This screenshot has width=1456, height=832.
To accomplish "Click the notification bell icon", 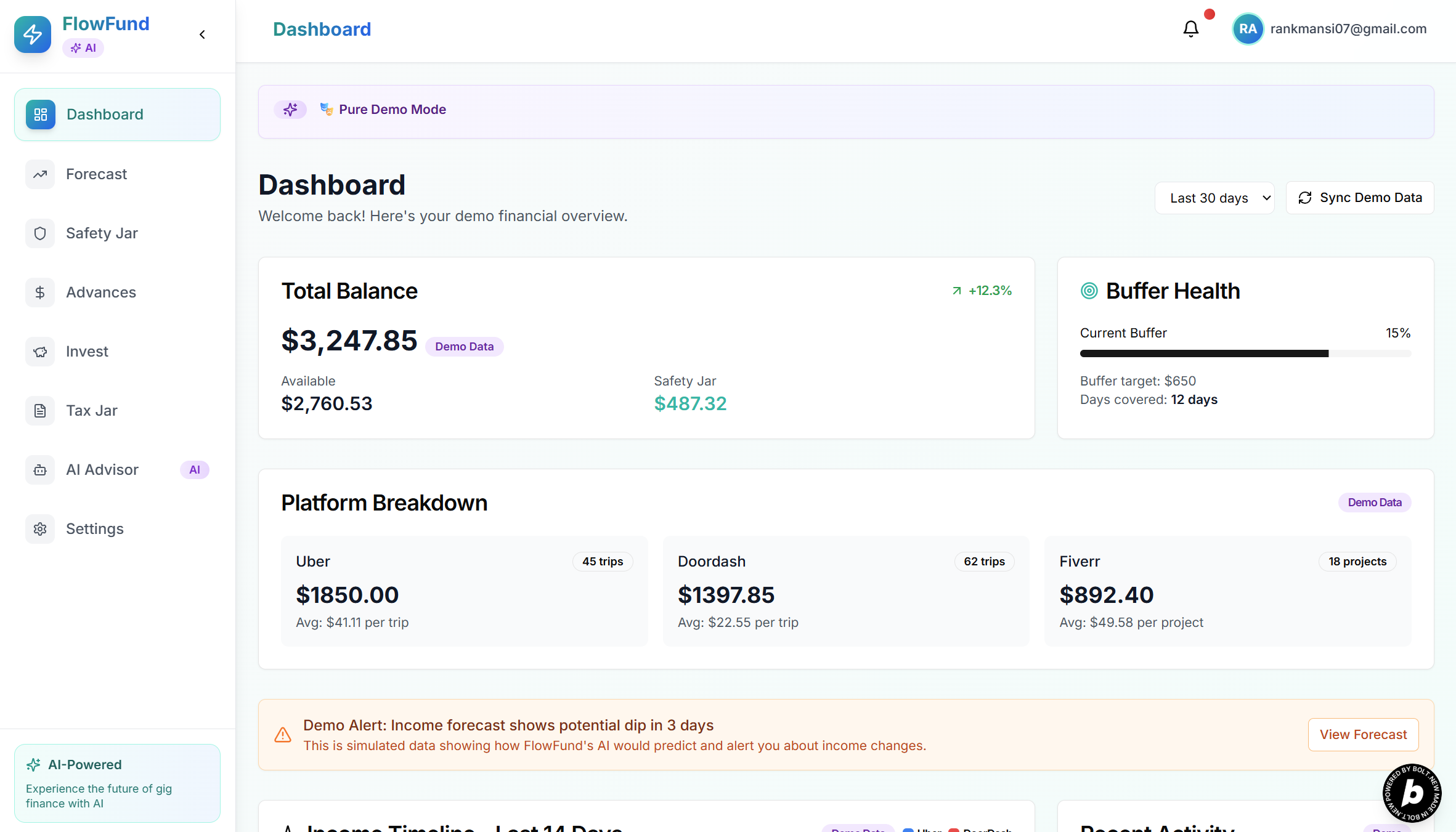I will click(x=1190, y=29).
